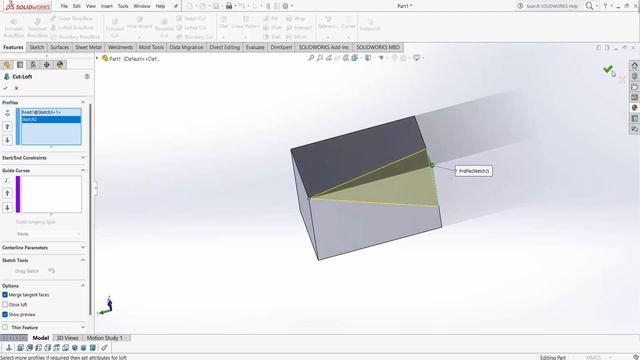
Task: Open the Cut-Loft panel help icon
Action: pos(87,76)
